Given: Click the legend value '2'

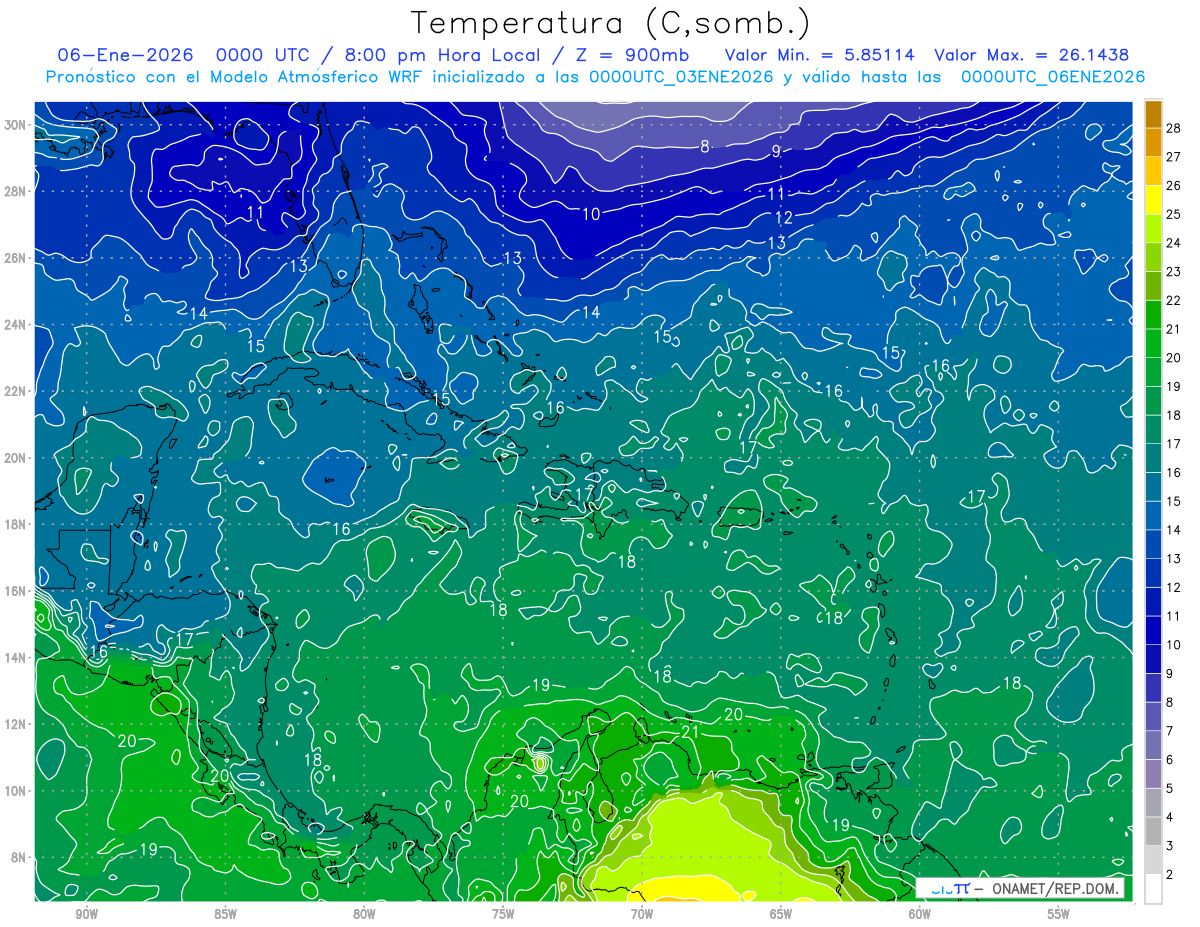Looking at the screenshot, I should (x=1170, y=875).
